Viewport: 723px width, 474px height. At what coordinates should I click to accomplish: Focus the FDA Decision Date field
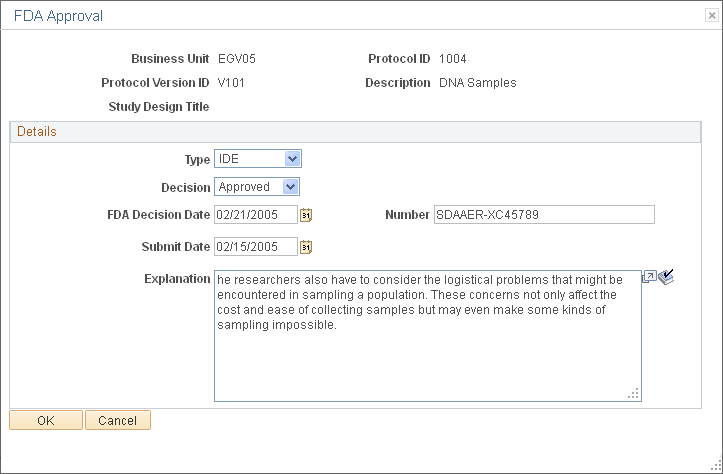click(x=256, y=215)
